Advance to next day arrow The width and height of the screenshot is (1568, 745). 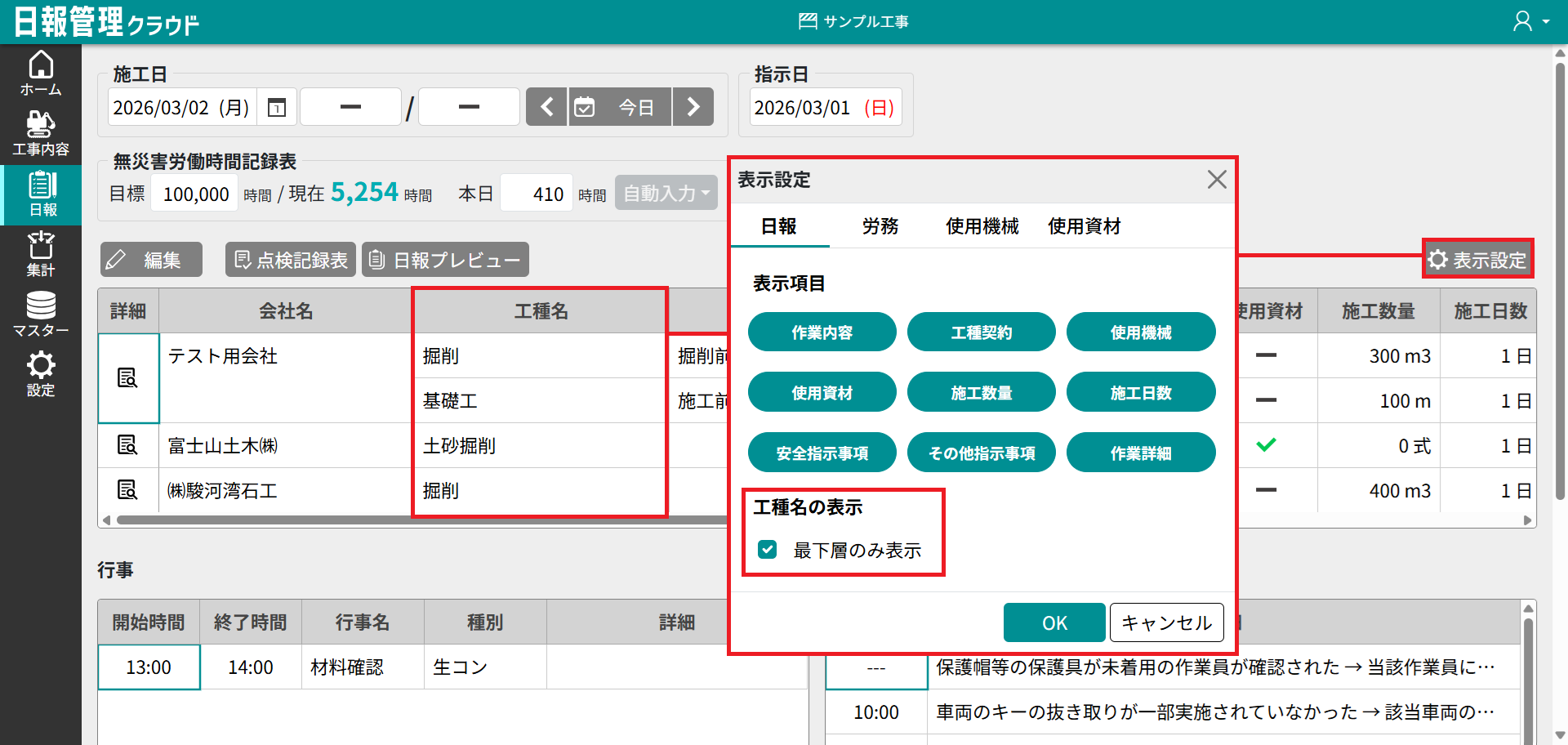tap(693, 107)
